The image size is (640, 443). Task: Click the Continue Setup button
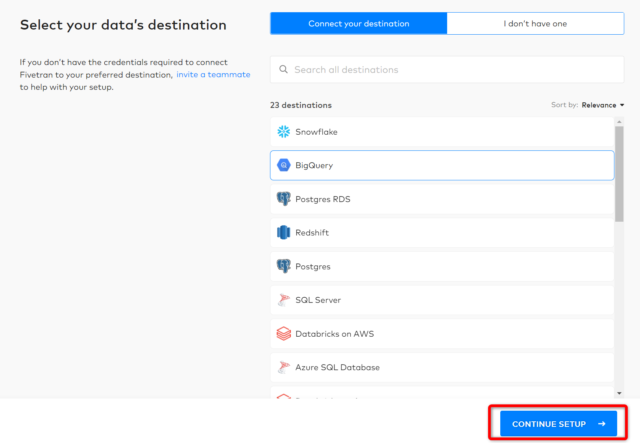[x=558, y=424]
